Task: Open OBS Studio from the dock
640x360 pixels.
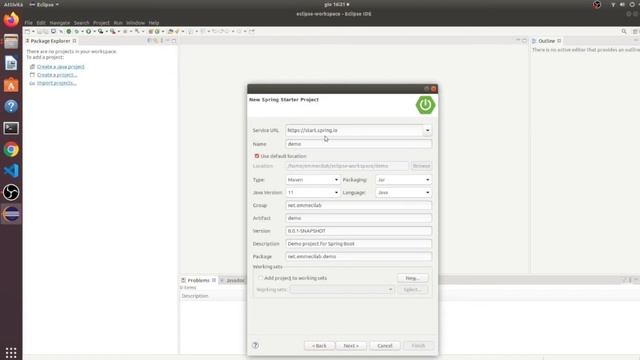Action: point(11,193)
